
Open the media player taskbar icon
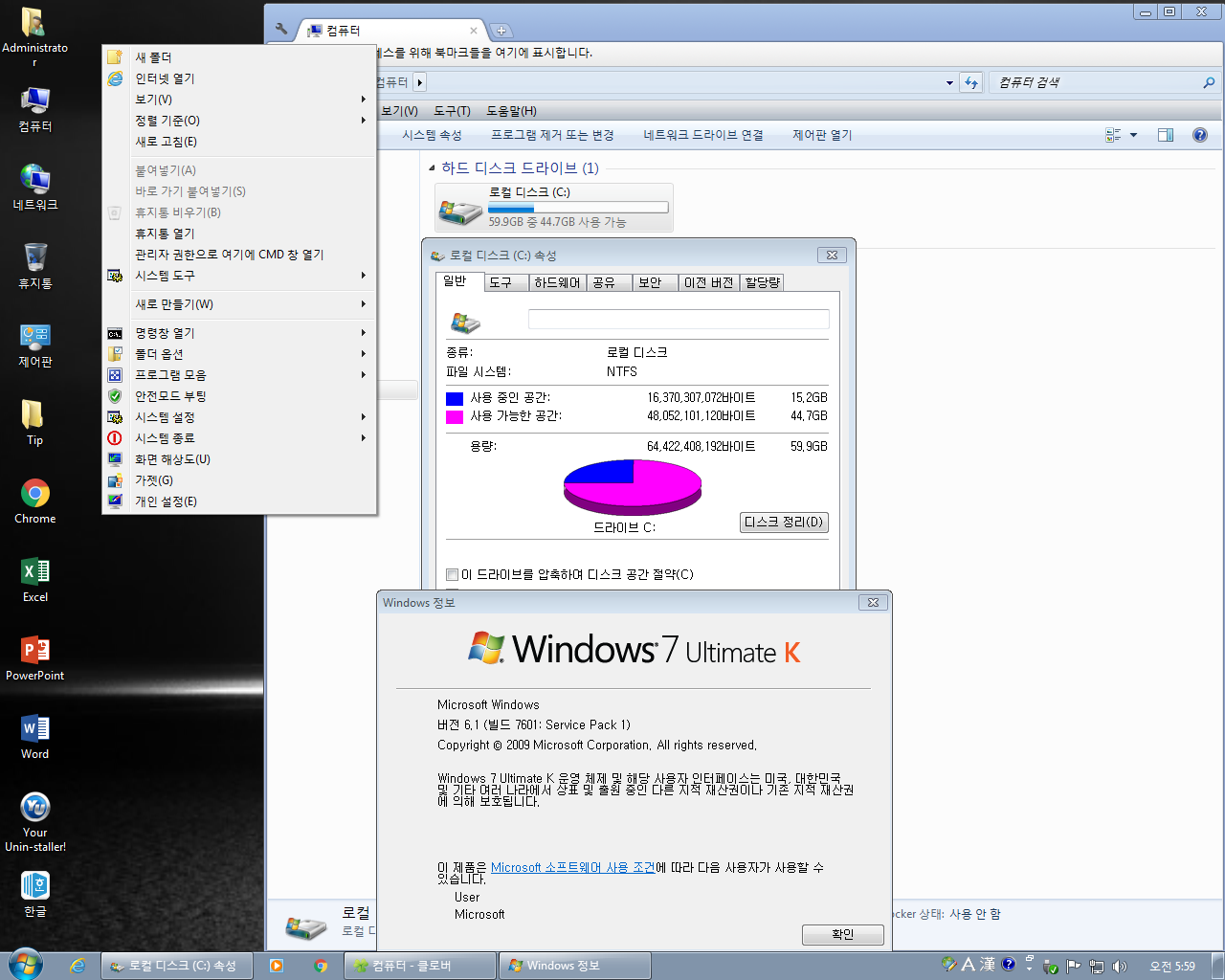tap(277, 966)
